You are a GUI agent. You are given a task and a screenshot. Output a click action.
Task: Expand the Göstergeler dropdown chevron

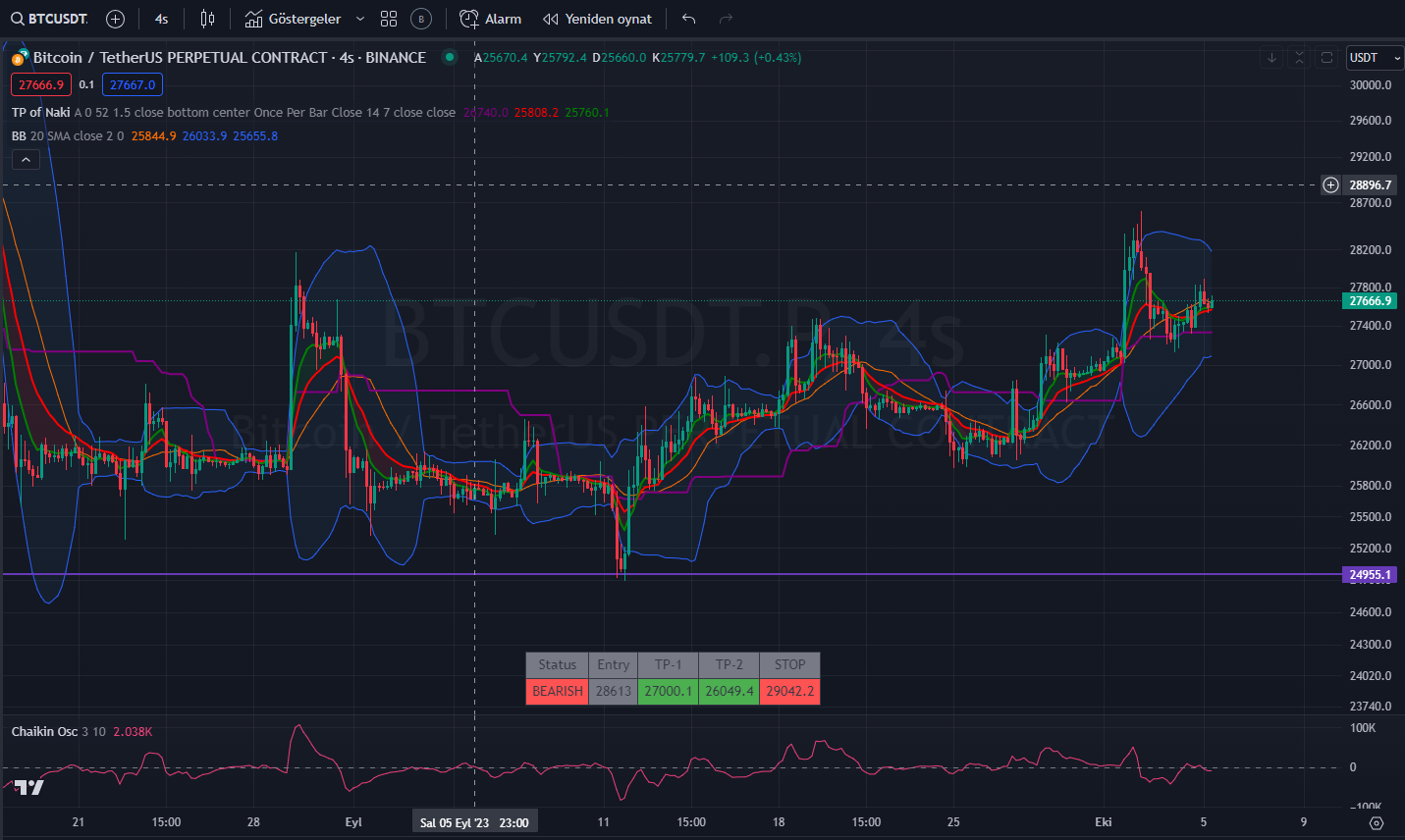coord(359,19)
